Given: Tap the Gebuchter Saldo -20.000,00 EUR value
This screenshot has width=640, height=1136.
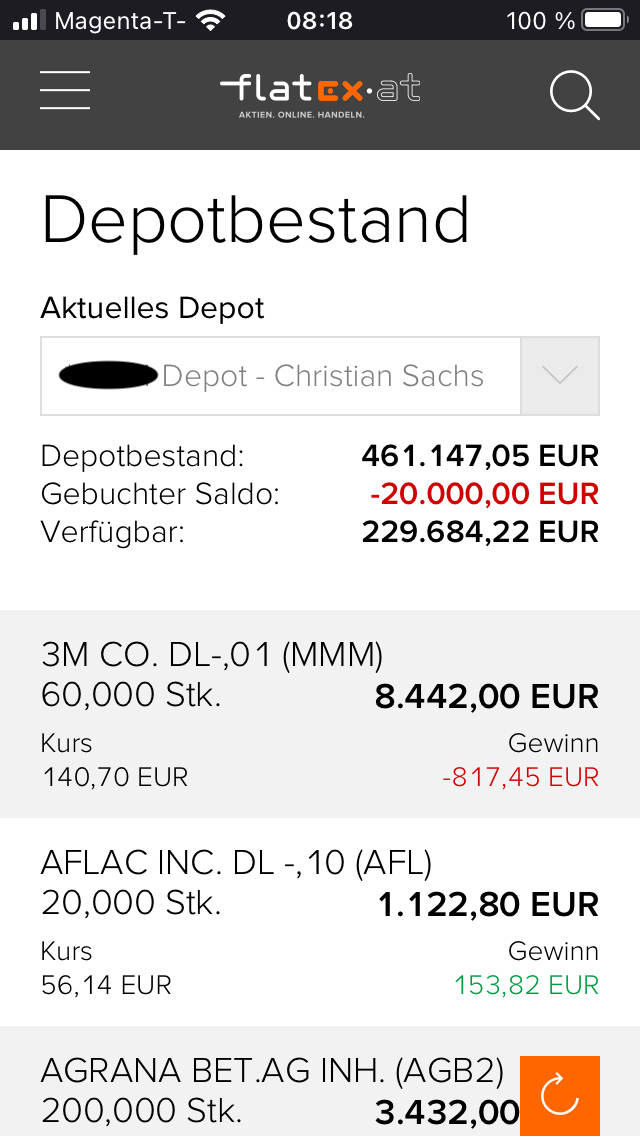Looking at the screenshot, I should (x=484, y=494).
